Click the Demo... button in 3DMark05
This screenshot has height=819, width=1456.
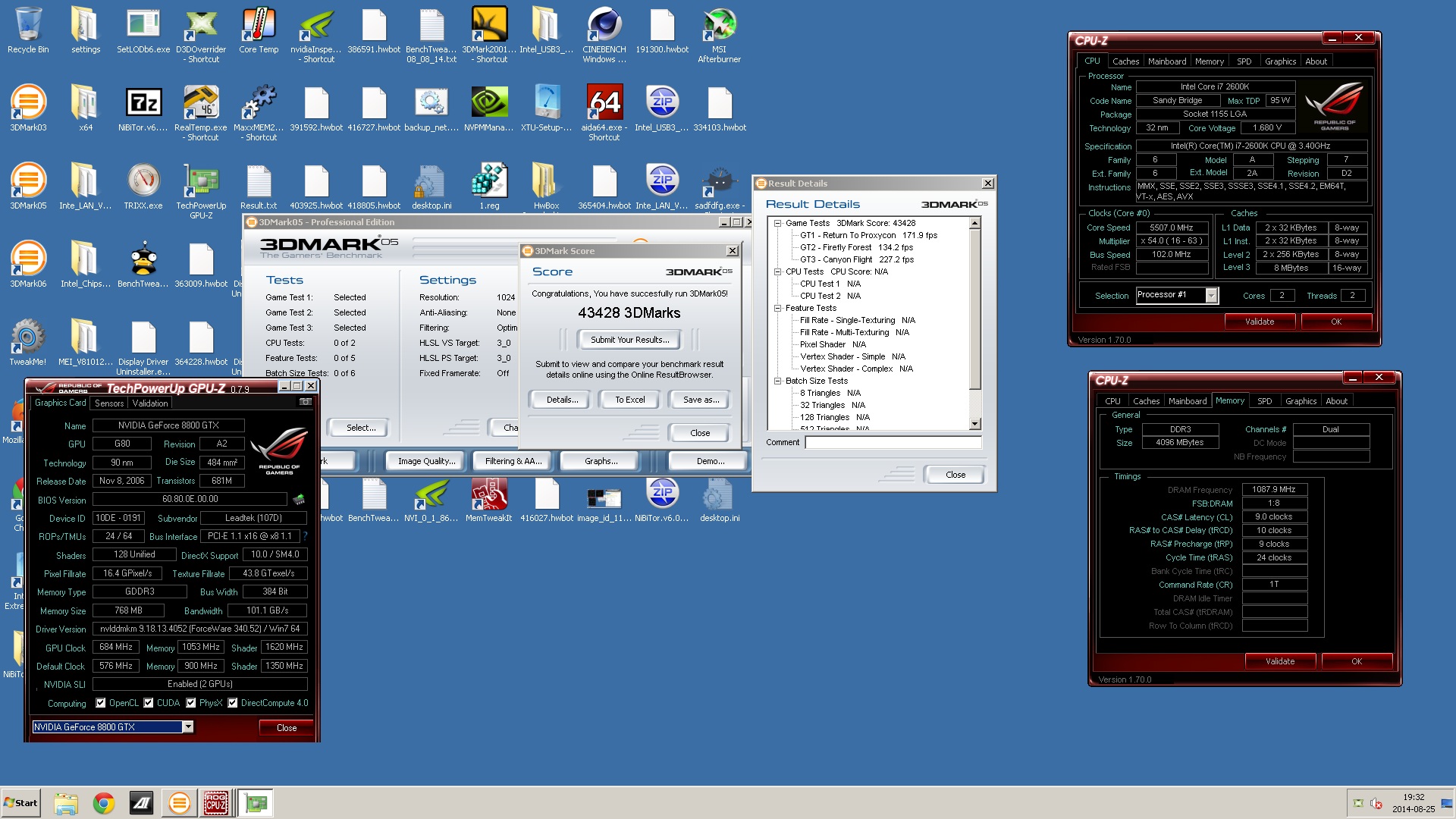point(710,461)
